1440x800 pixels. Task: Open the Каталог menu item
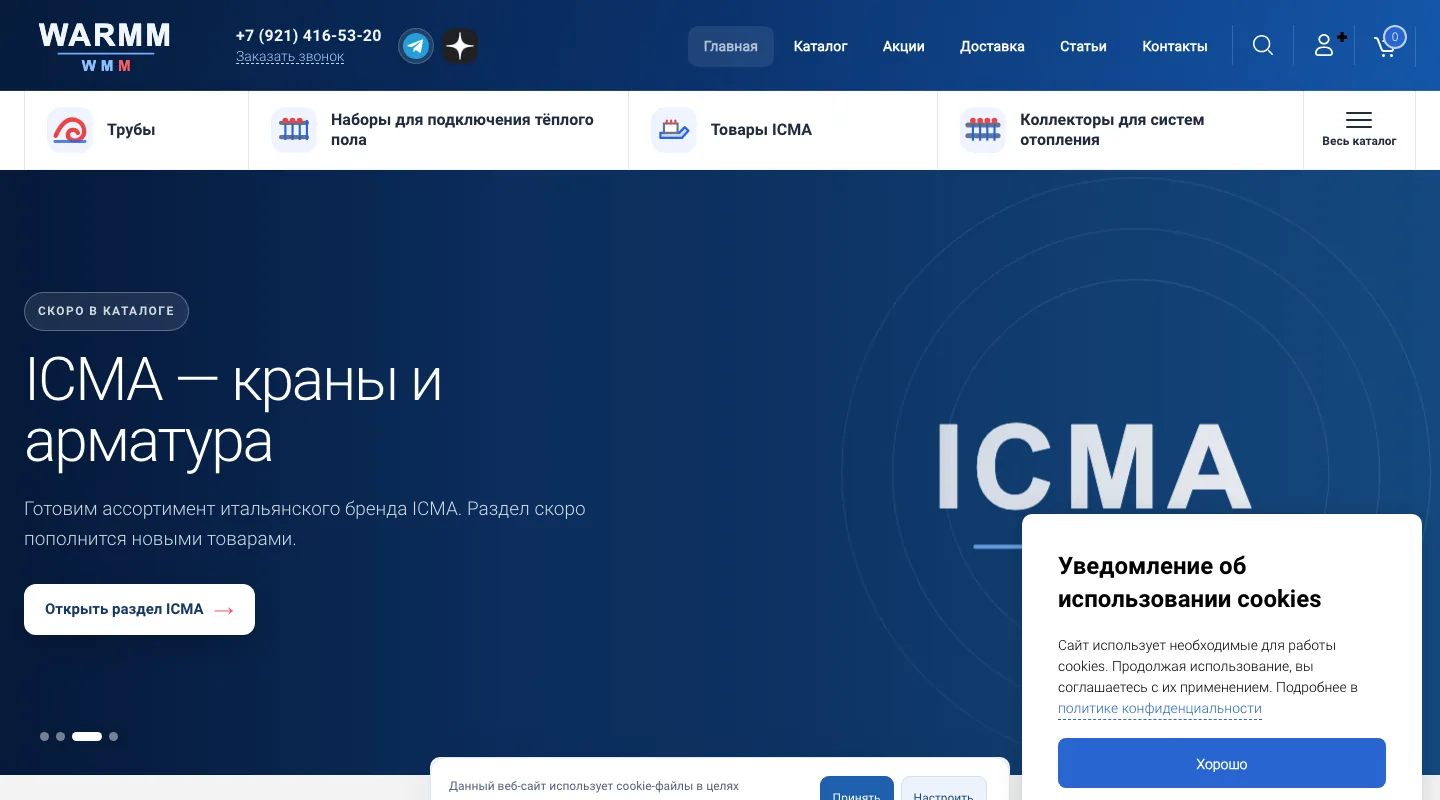pyautogui.click(x=821, y=46)
